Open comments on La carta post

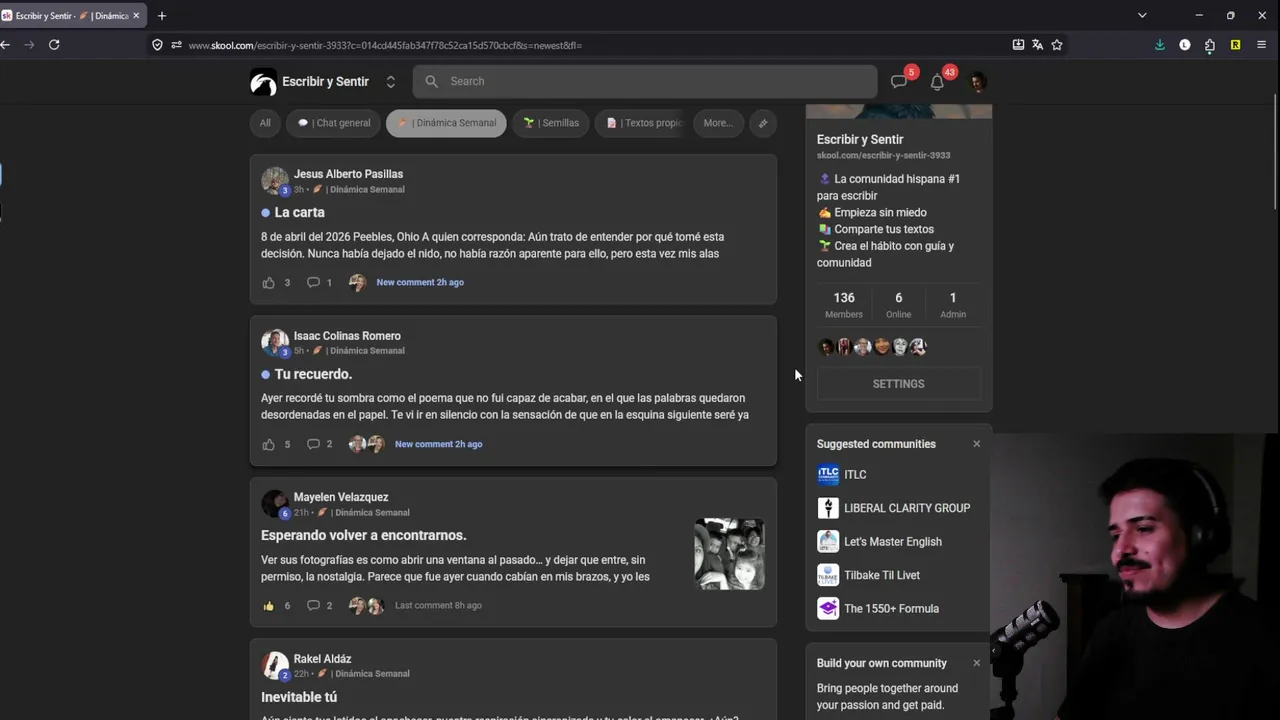313,283
